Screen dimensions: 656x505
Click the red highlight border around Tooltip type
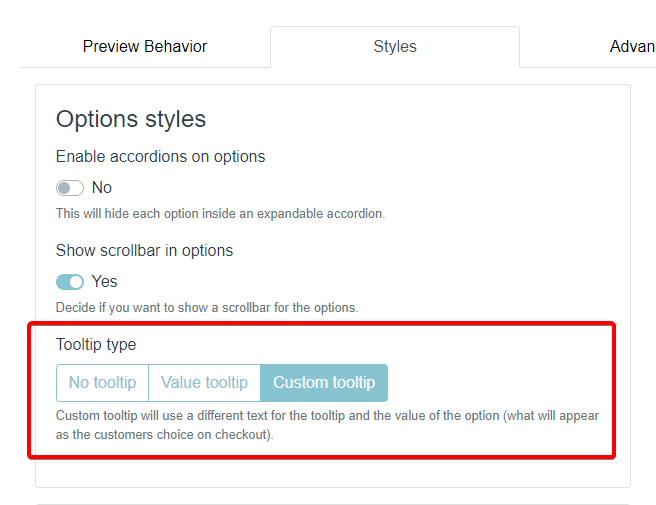[x=320, y=325]
